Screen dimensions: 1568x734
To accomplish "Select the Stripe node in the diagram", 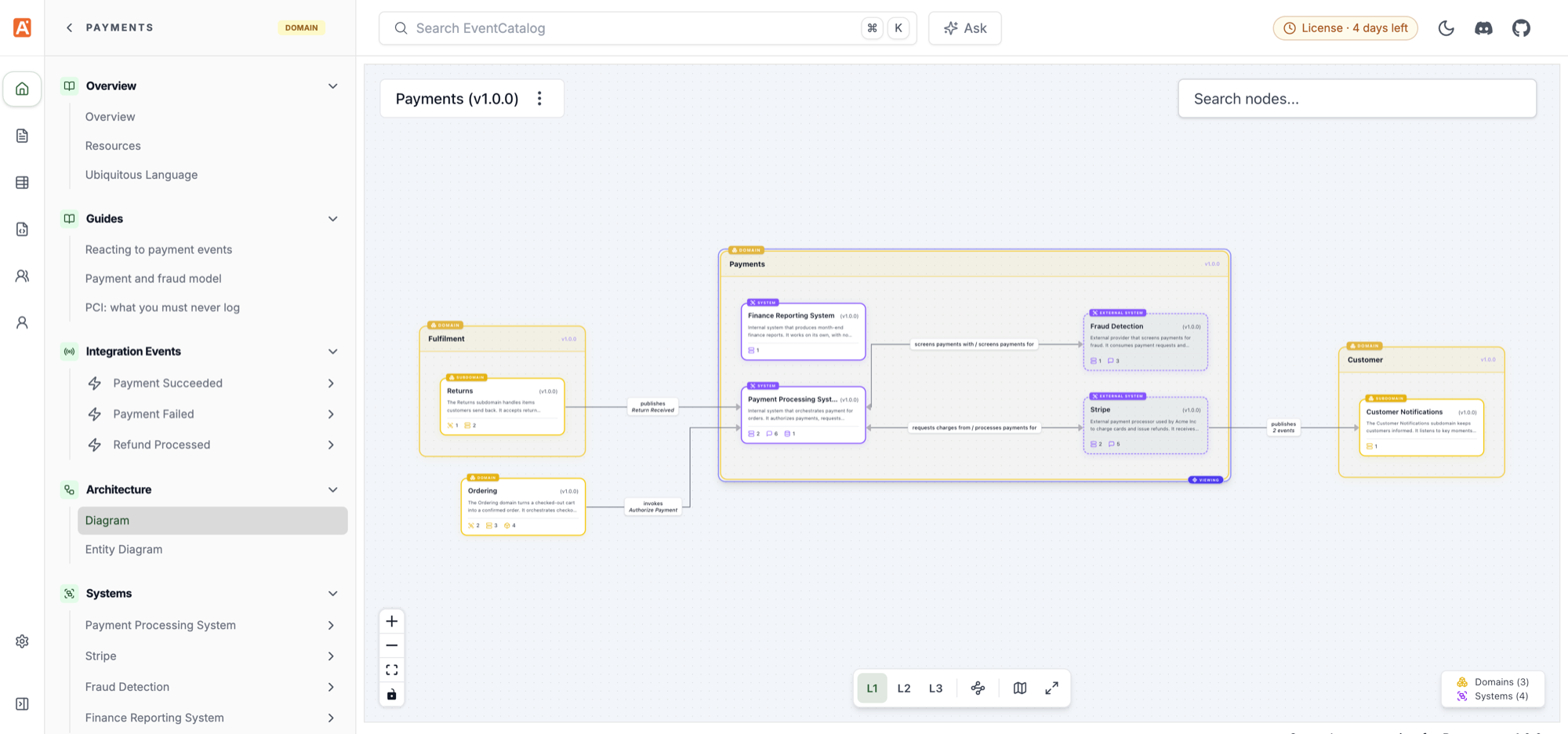I will pos(1145,425).
